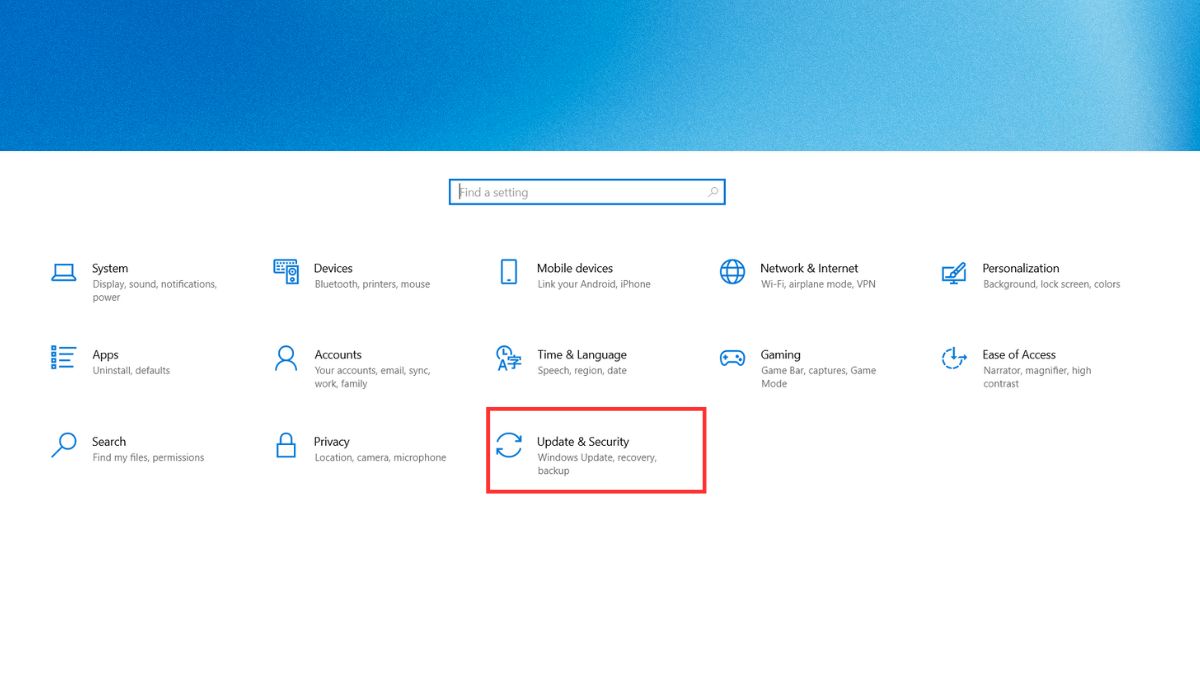Select the Time & Language title
The width and height of the screenshot is (1200, 675).
pos(582,355)
